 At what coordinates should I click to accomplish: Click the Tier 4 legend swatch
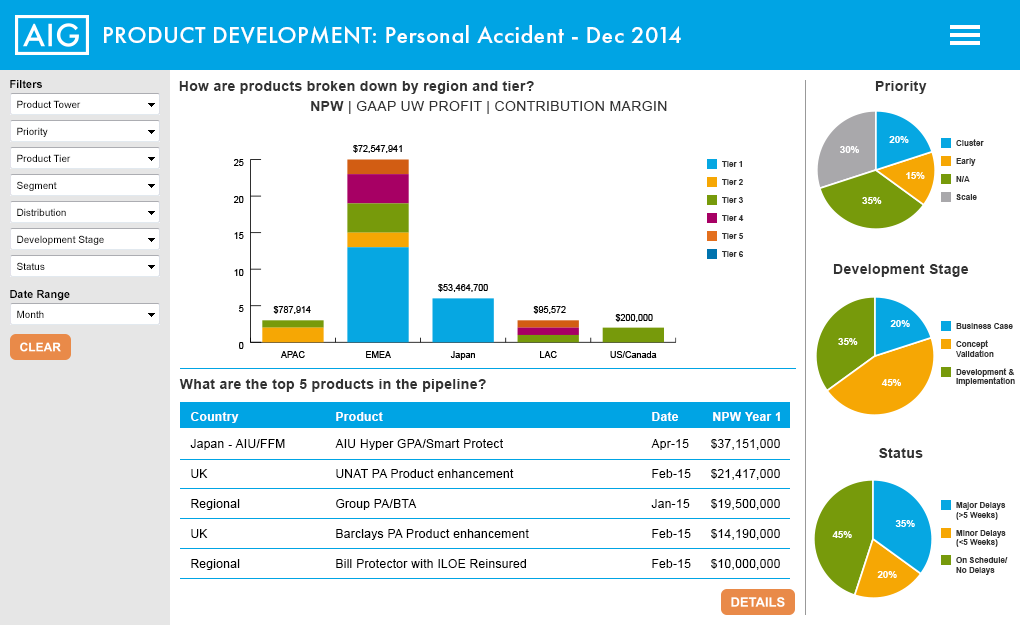tap(712, 218)
